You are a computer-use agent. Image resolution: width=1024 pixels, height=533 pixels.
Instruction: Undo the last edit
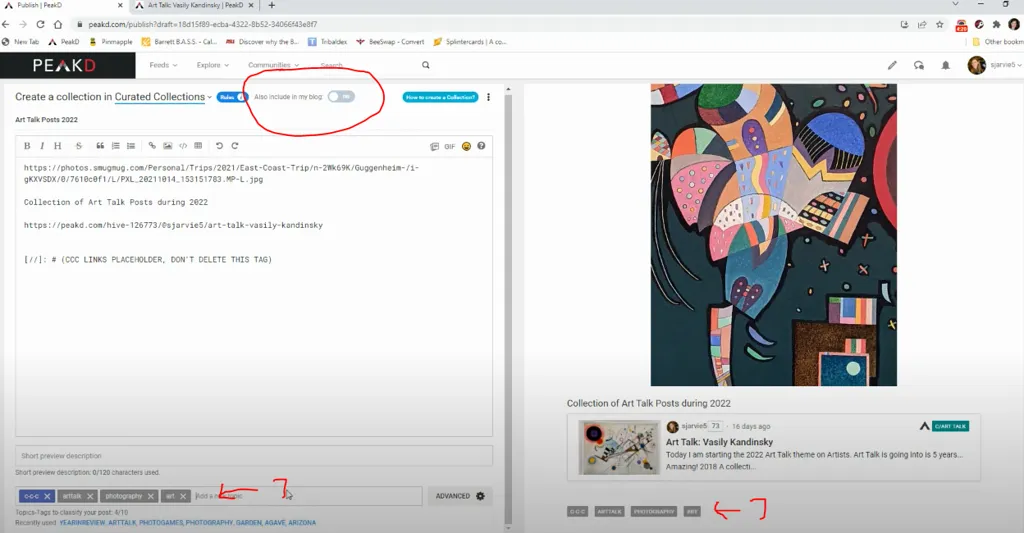coord(219,146)
